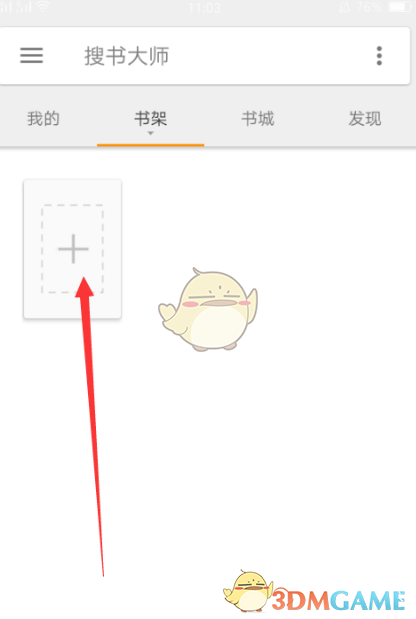Tap the yellow chick mascot in center
The width and height of the screenshot is (416, 619).
208,310
